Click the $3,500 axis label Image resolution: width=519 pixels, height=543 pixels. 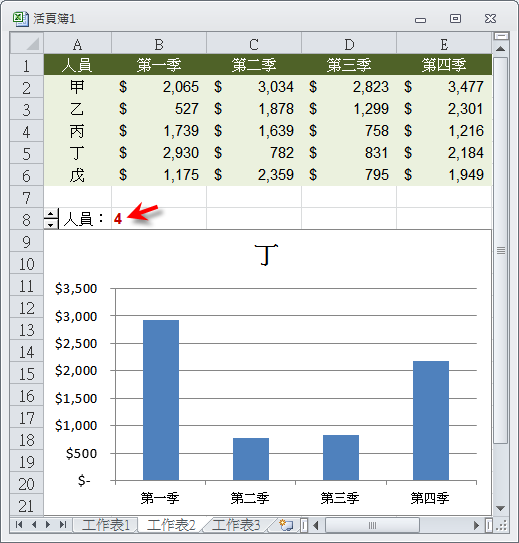76,288
